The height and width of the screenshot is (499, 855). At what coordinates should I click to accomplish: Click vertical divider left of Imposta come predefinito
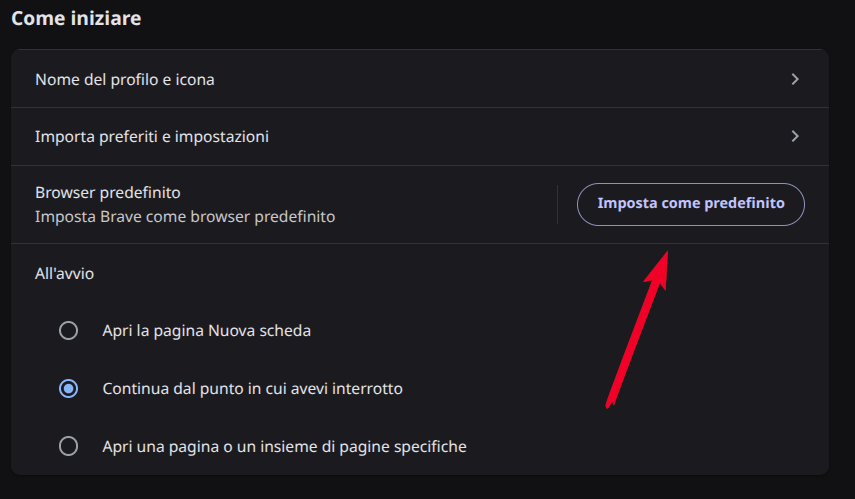point(557,204)
